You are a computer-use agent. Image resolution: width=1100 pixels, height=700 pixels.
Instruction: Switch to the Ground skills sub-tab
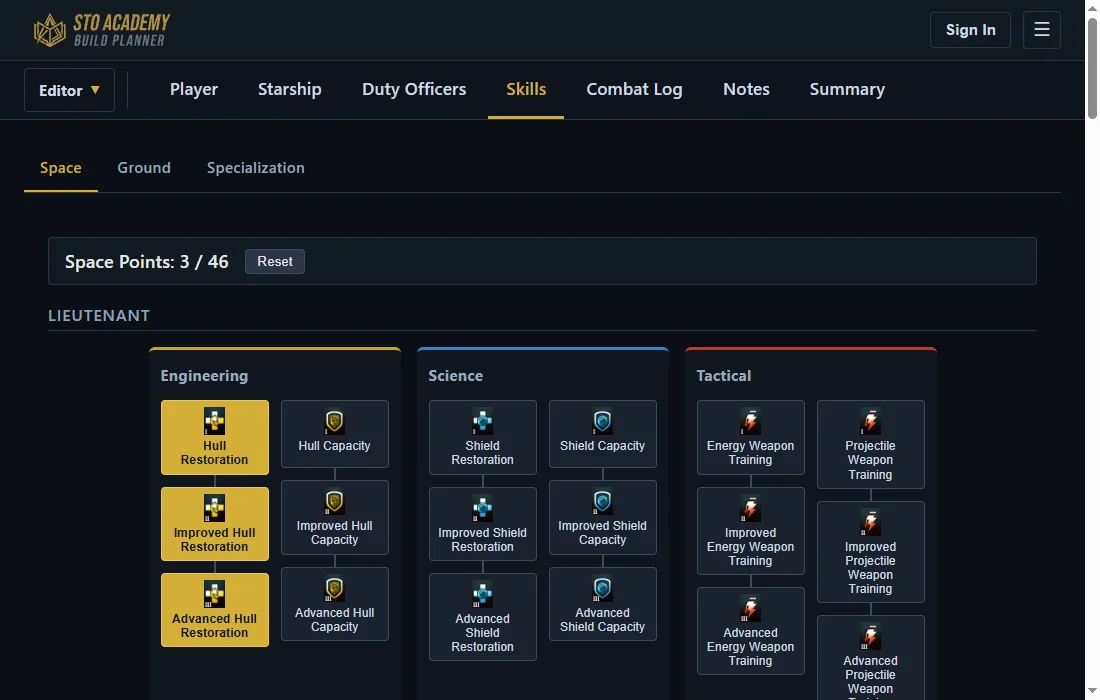tap(144, 168)
